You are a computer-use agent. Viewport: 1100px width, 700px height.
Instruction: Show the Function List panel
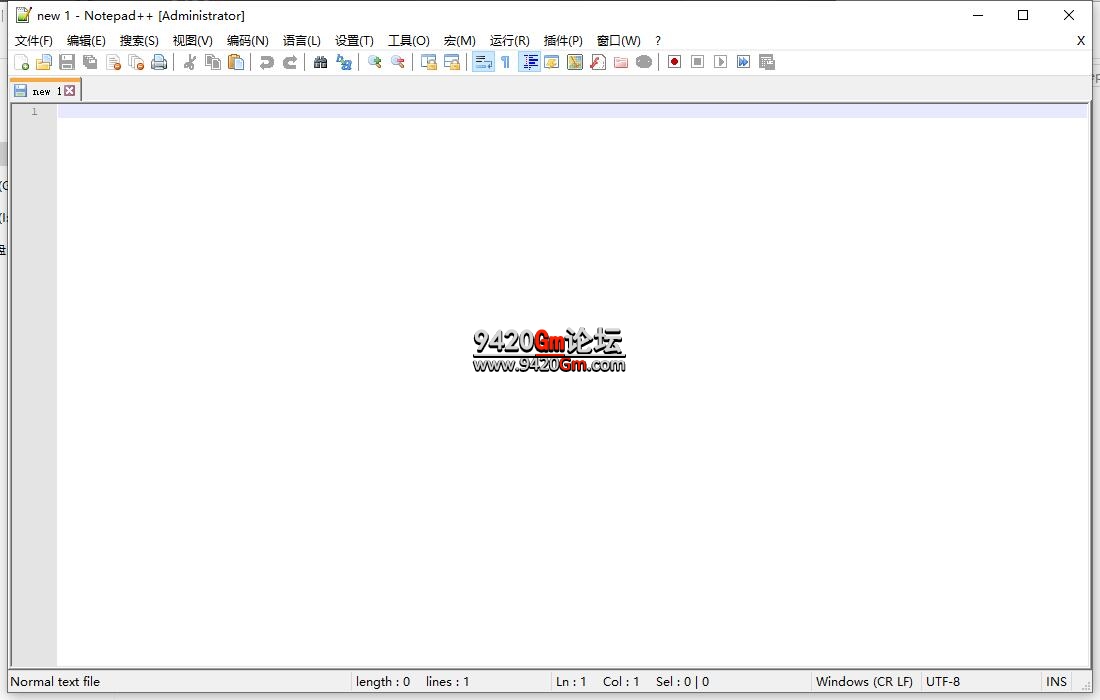coord(598,62)
